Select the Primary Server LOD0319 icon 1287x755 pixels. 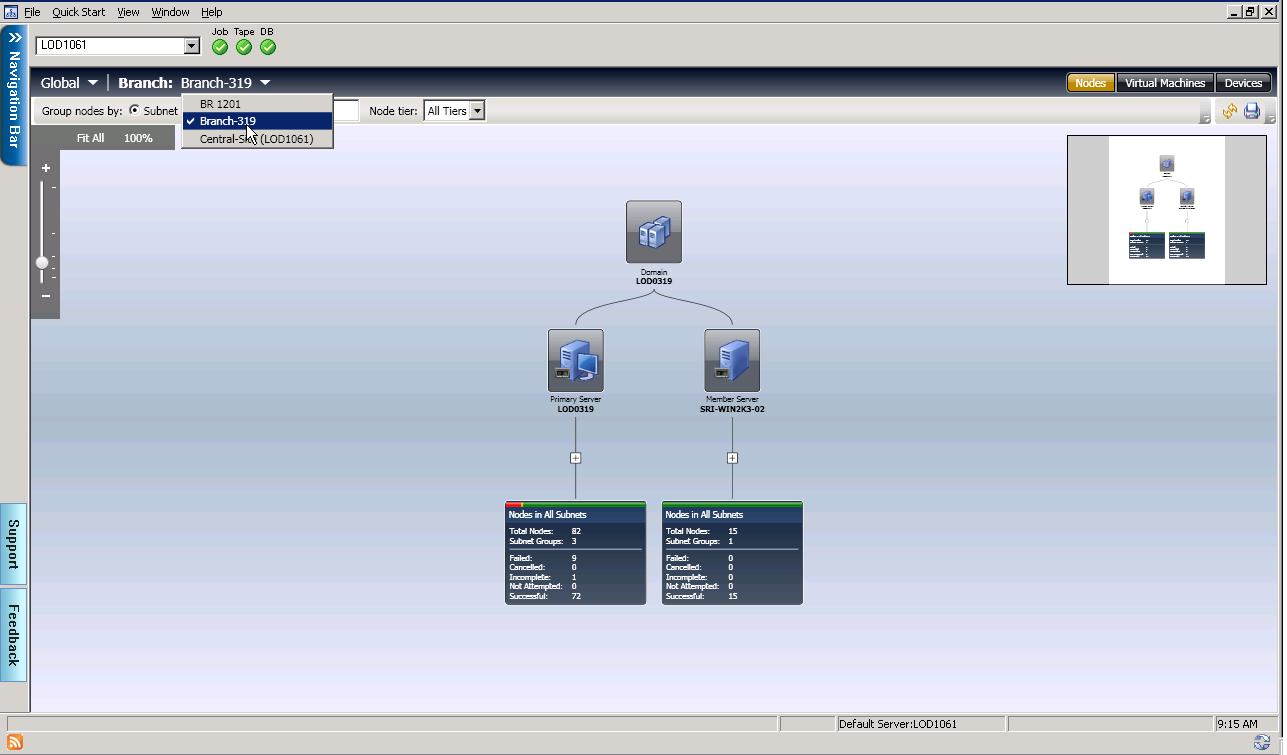(x=576, y=360)
